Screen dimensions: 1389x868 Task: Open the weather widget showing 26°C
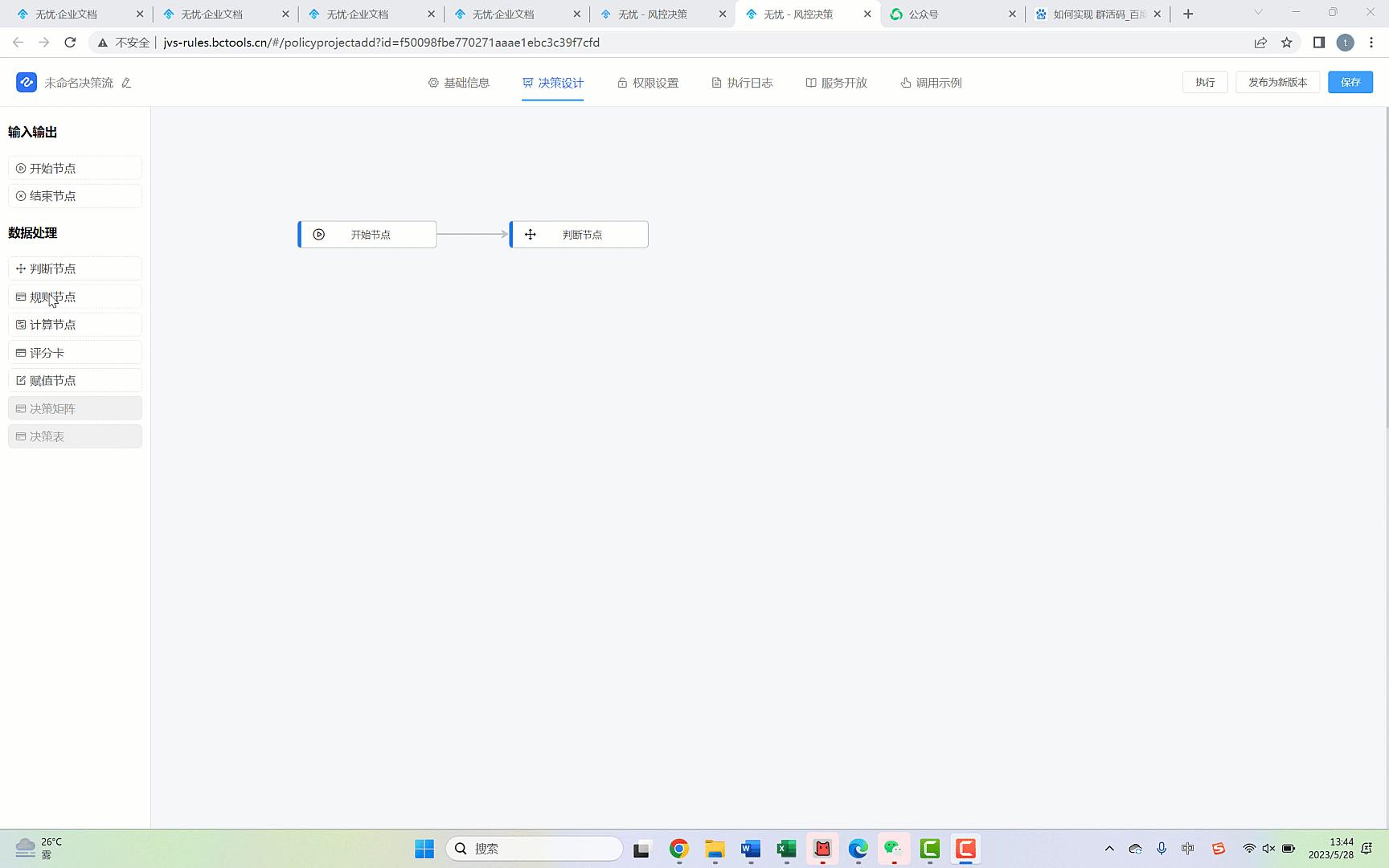39,848
